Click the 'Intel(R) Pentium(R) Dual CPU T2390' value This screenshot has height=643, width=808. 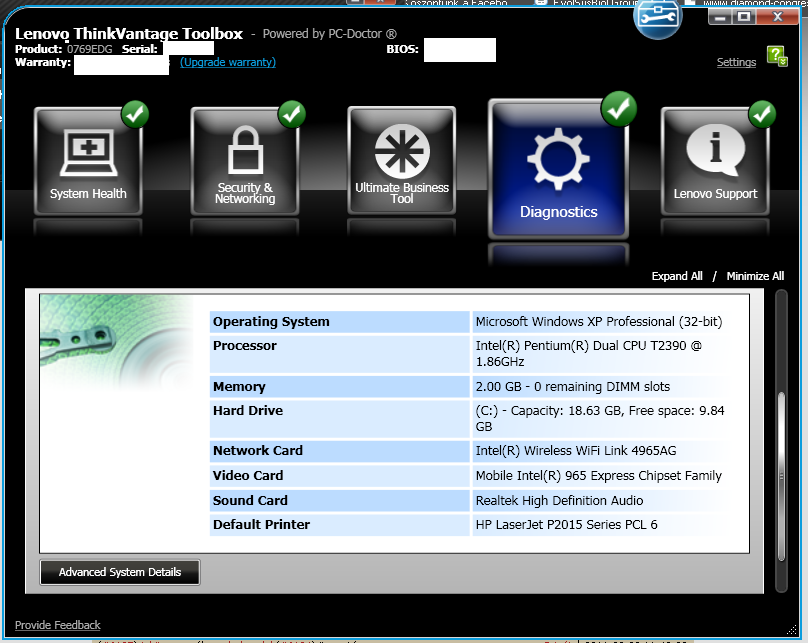588,353
